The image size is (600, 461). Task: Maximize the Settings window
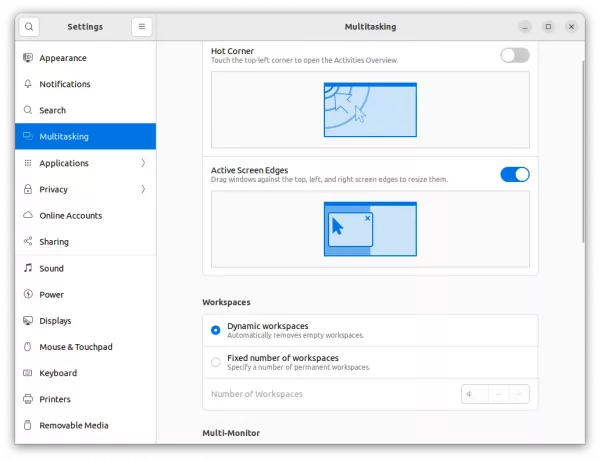[x=548, y=27]
